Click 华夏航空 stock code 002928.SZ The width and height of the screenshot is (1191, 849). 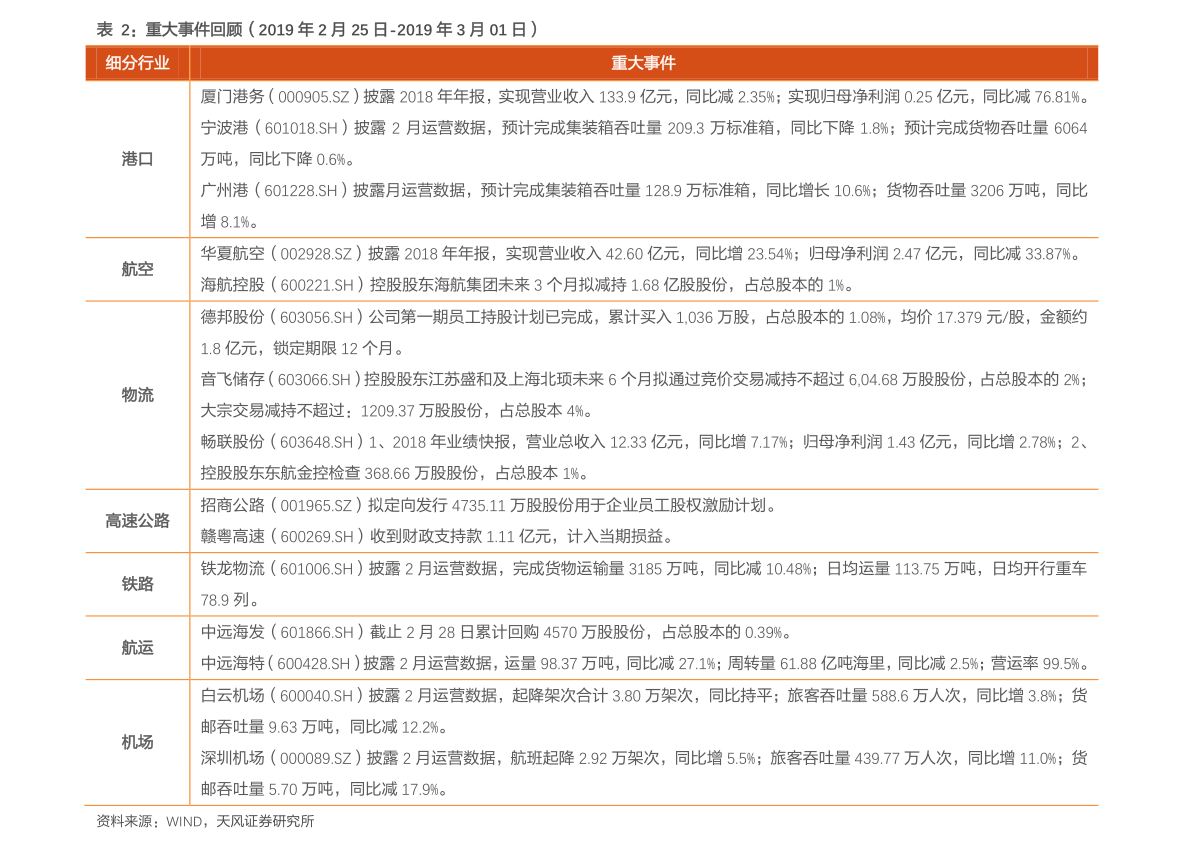click(316, 254)
